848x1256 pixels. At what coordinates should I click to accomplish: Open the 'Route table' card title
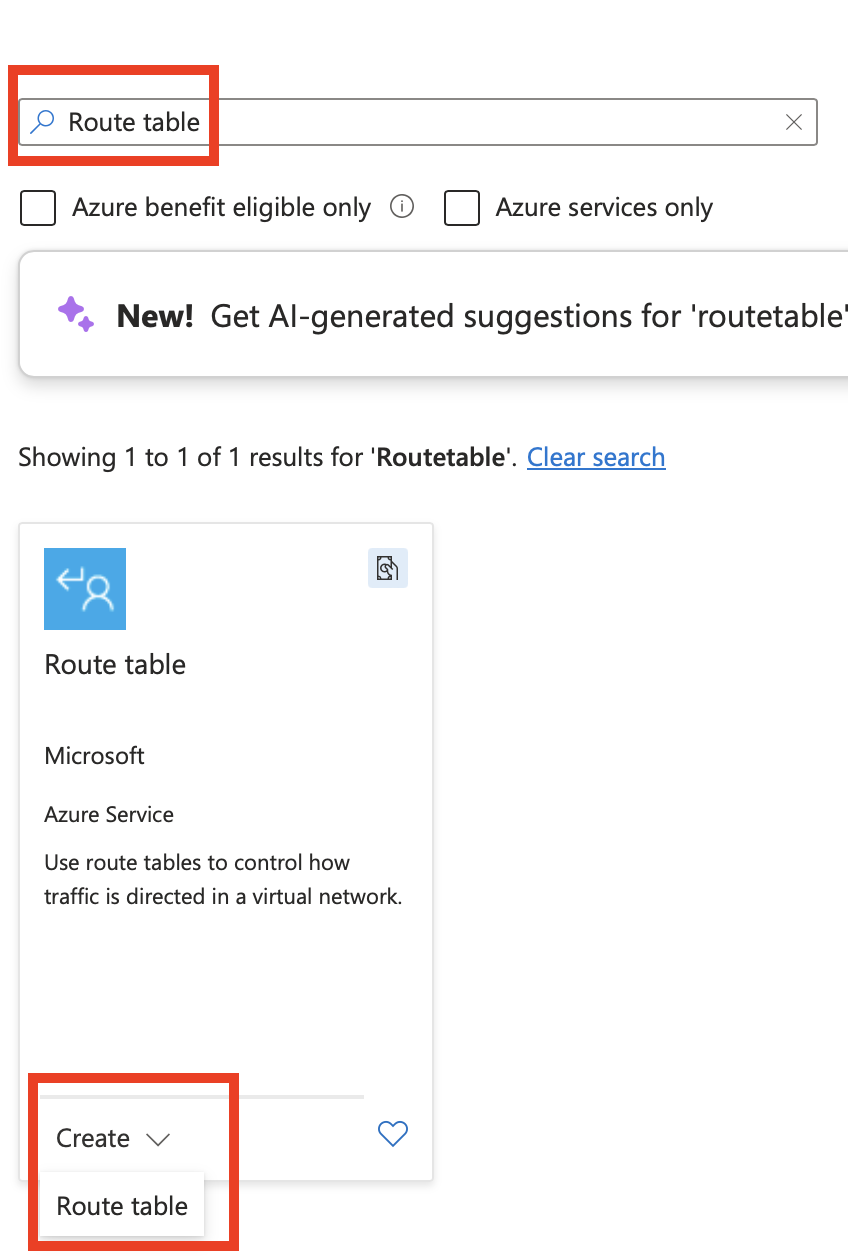point(115,665)
